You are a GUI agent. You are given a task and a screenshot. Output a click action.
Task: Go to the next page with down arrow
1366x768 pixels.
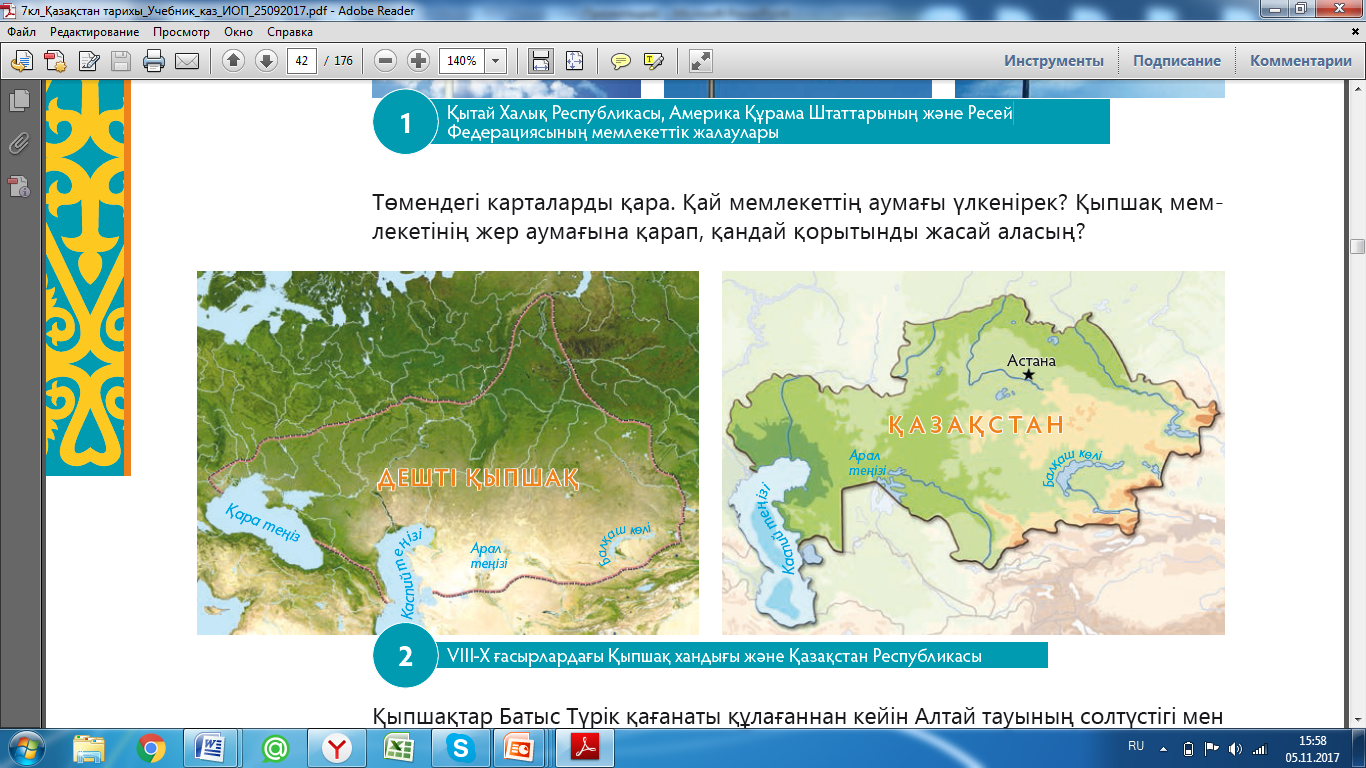266,61
